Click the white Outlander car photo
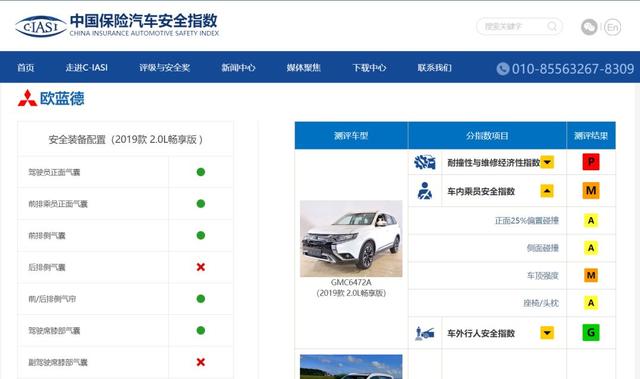The height and width of the screenshot is (379, 640). coord(351,238)
